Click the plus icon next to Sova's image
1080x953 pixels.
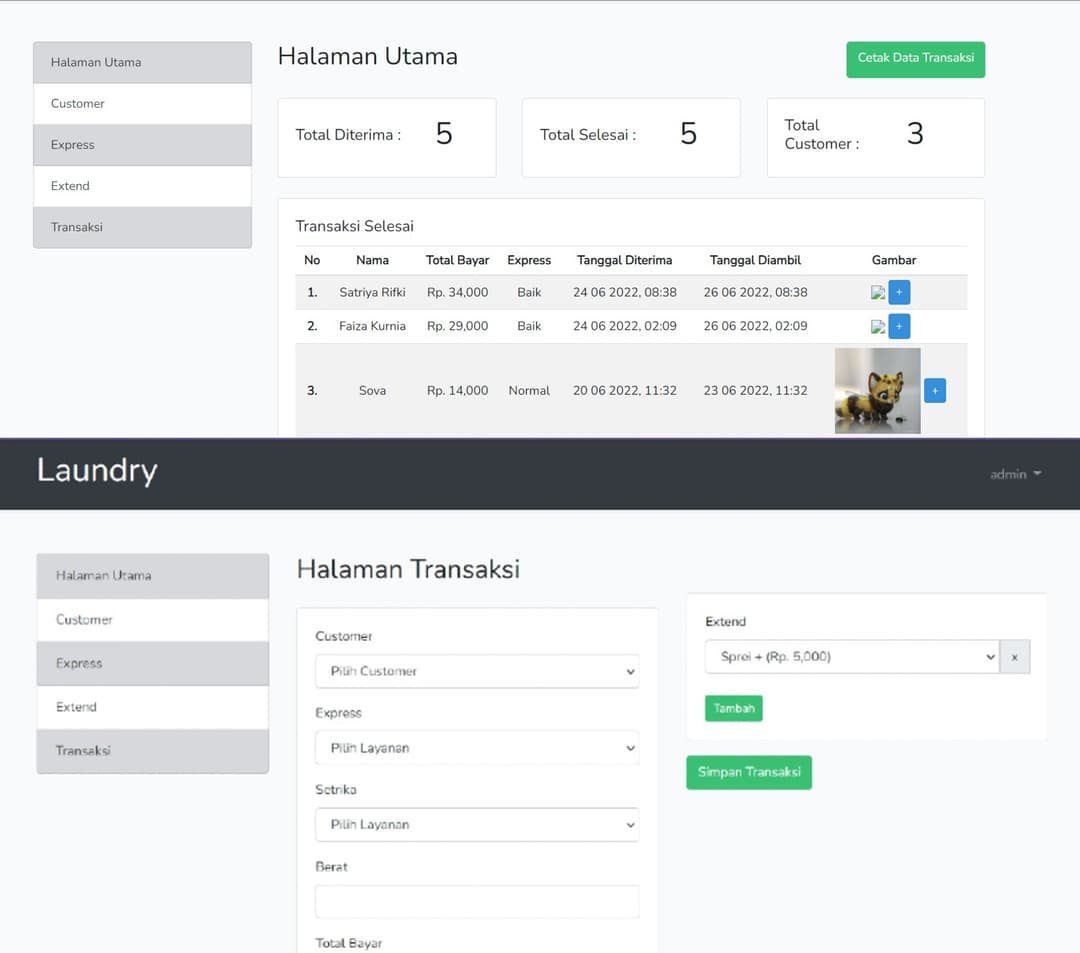tap(934, 390)
